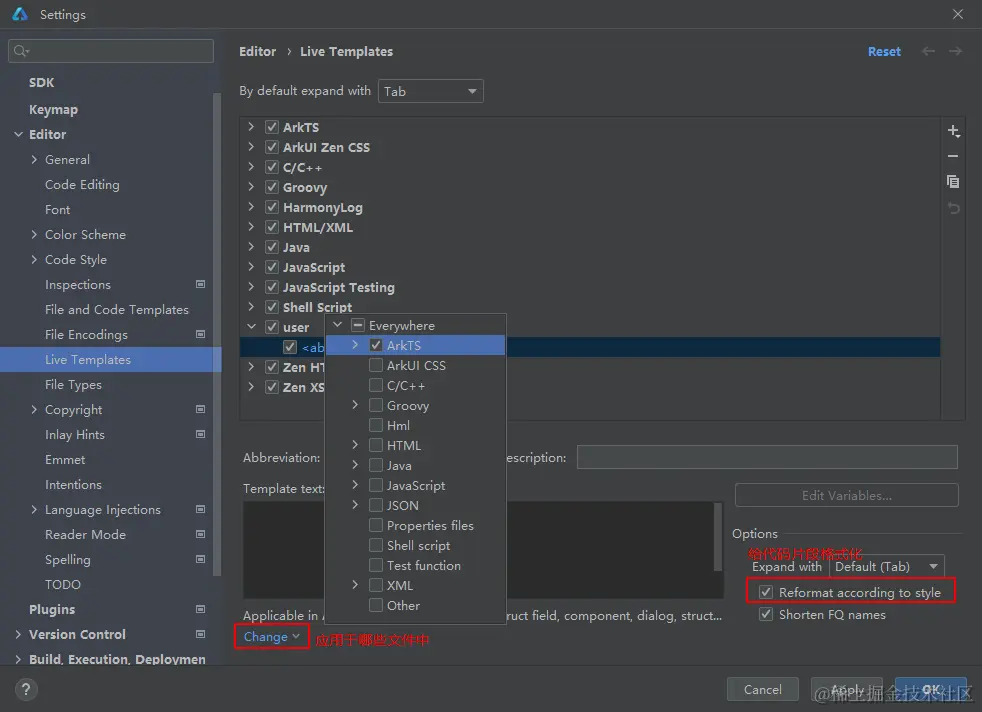The height and width of the screenshot is (712, 982).
Task: Enable the Shell script context checkbox
Action: (x=376, y=545)
